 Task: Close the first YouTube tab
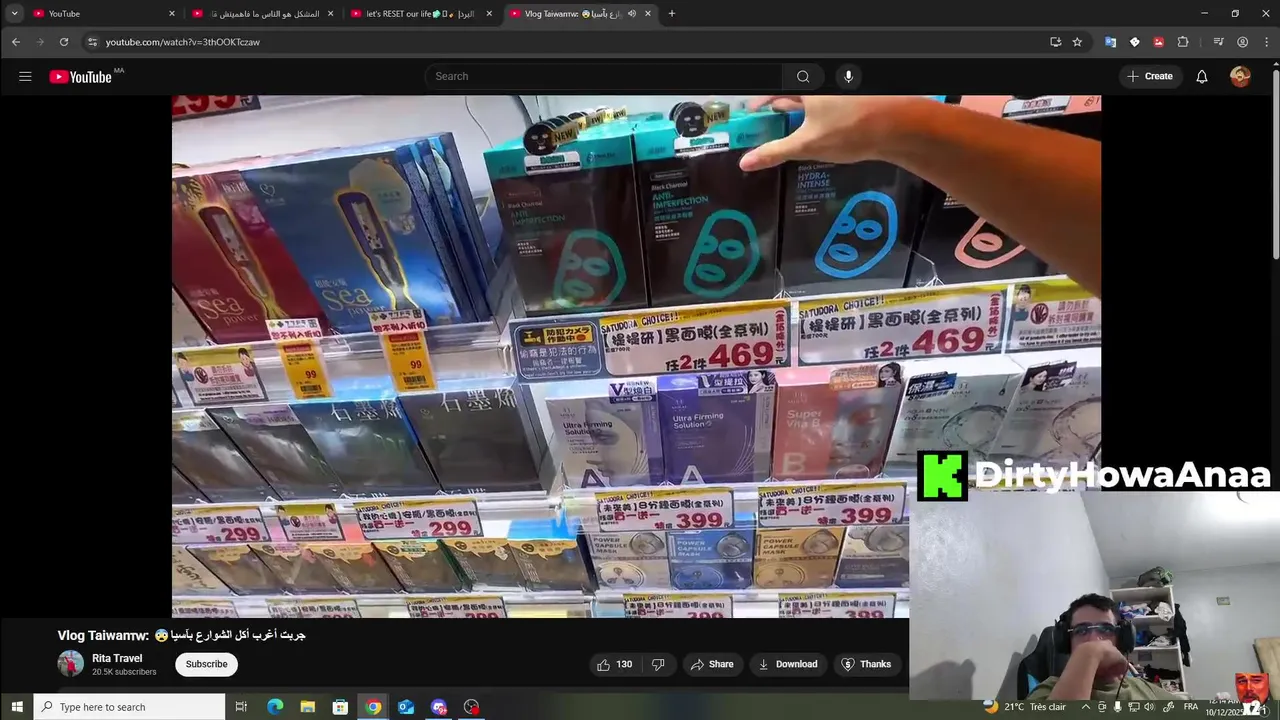click(171, 14)
